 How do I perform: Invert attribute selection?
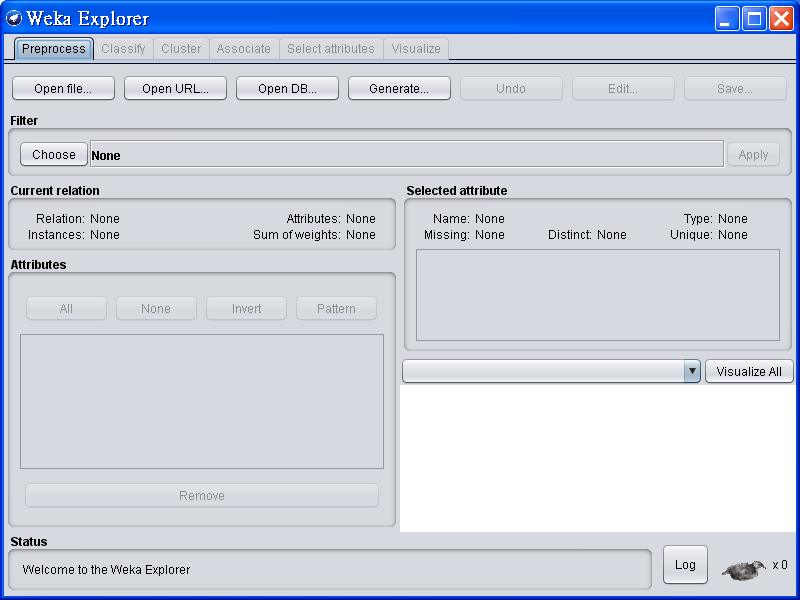(246, 308)
